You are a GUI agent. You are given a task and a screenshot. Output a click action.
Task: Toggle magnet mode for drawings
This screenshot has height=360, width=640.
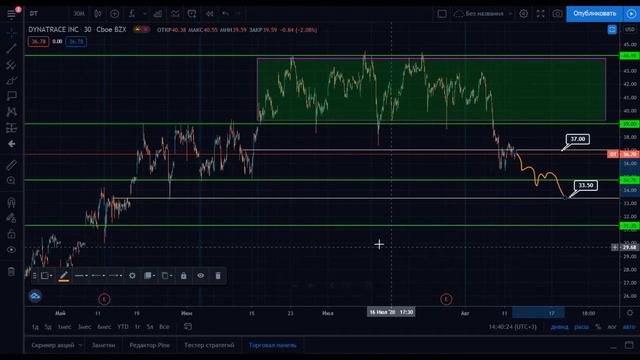[x=11, y=202]
